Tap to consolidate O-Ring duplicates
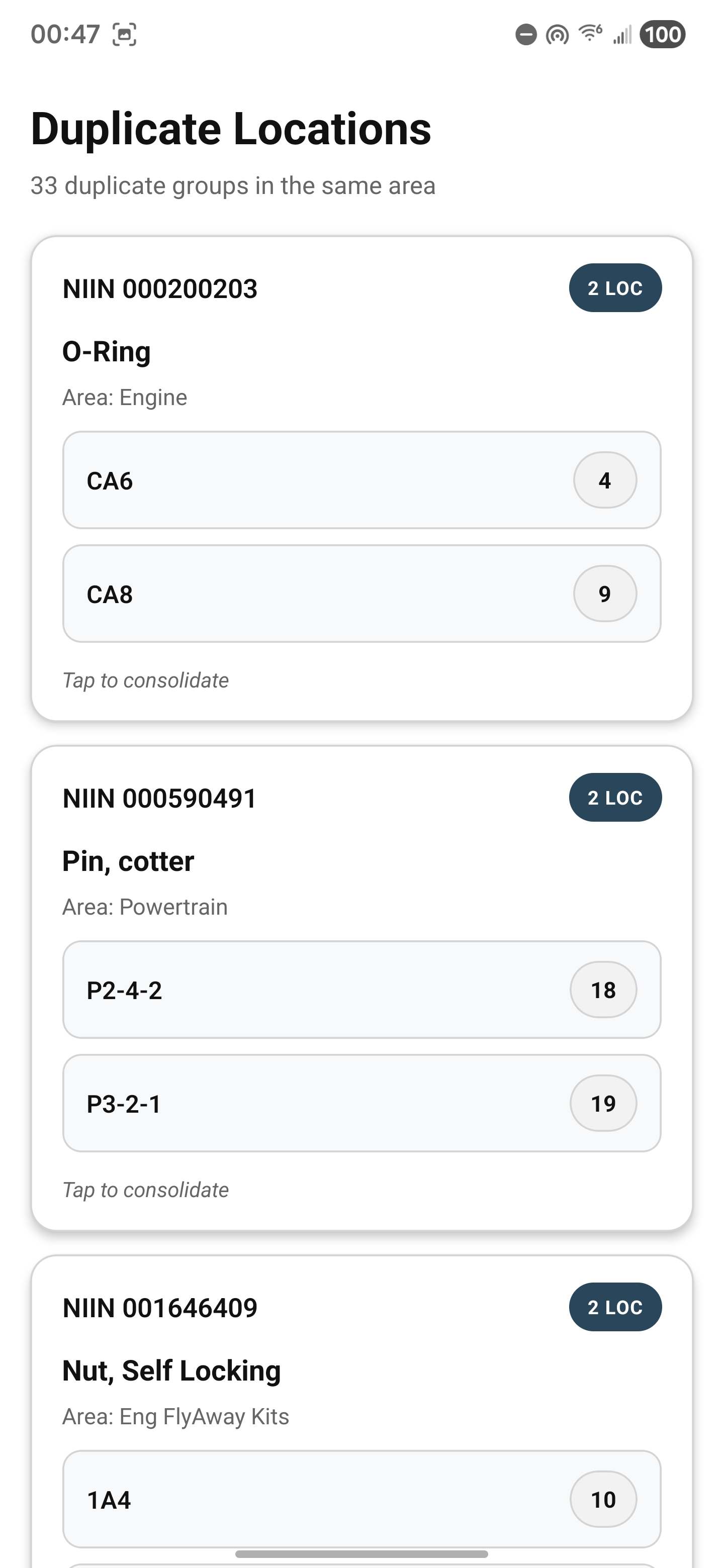 tap(145, 680)
